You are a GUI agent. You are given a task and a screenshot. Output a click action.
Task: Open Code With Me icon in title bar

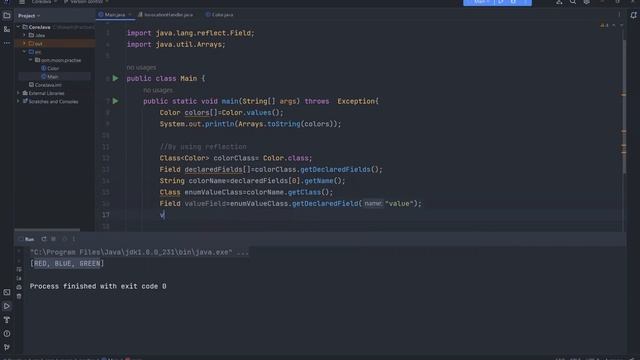point(559,2)
